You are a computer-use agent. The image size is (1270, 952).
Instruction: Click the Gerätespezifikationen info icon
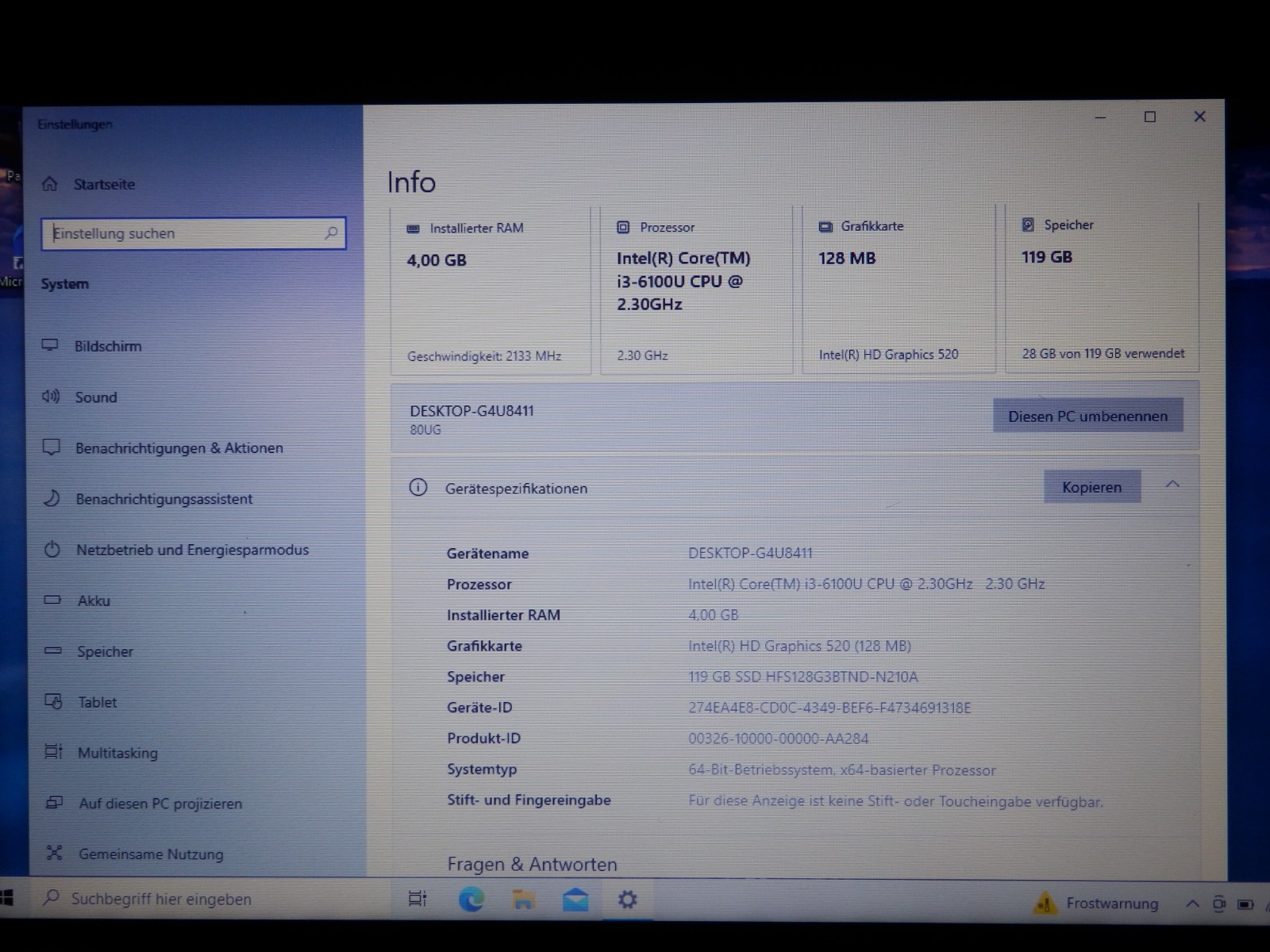418,487
